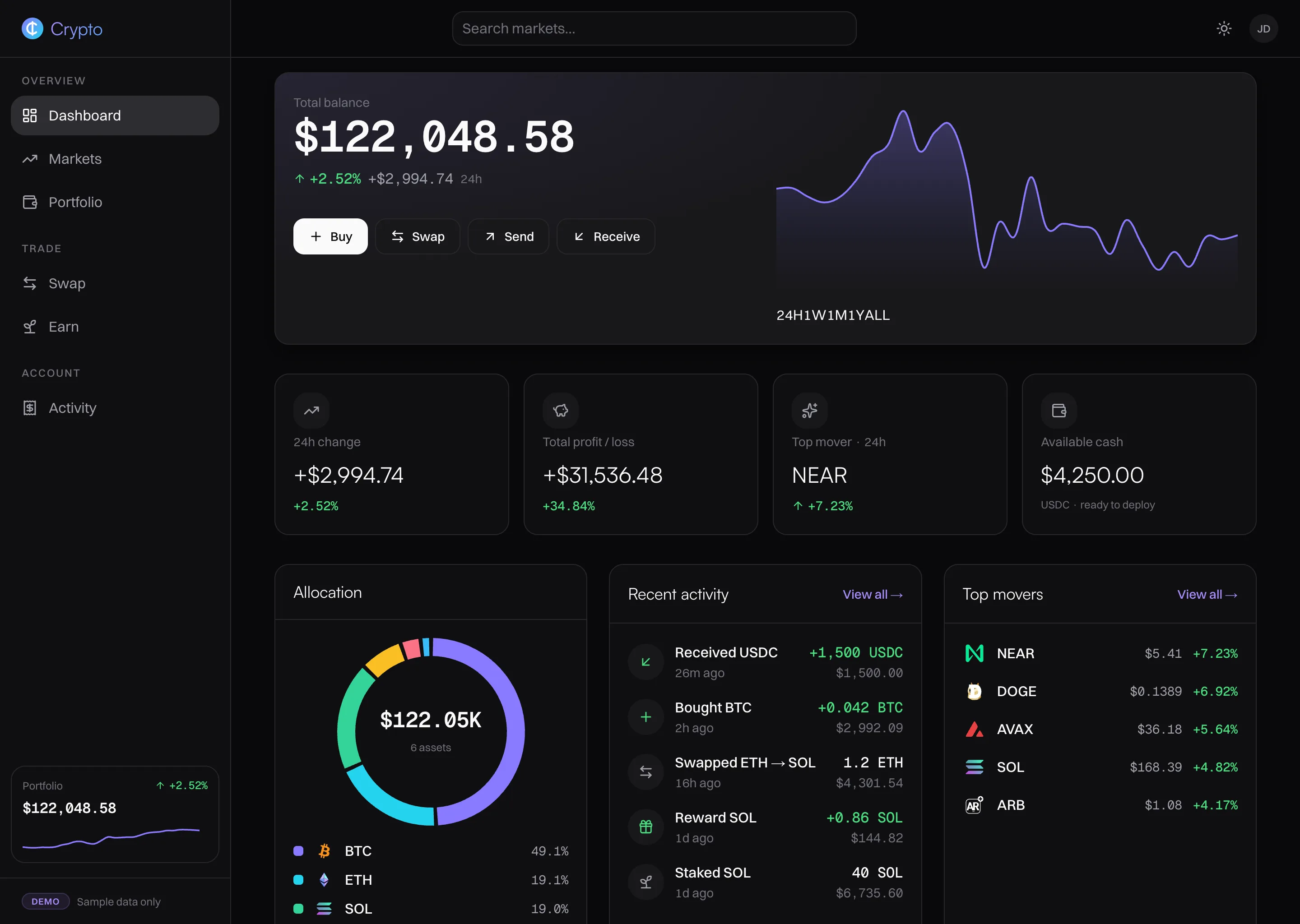Click the $4,250.00 available cash value
Viewport: 1300px width, 924px height.
(x=1091, y=475)
